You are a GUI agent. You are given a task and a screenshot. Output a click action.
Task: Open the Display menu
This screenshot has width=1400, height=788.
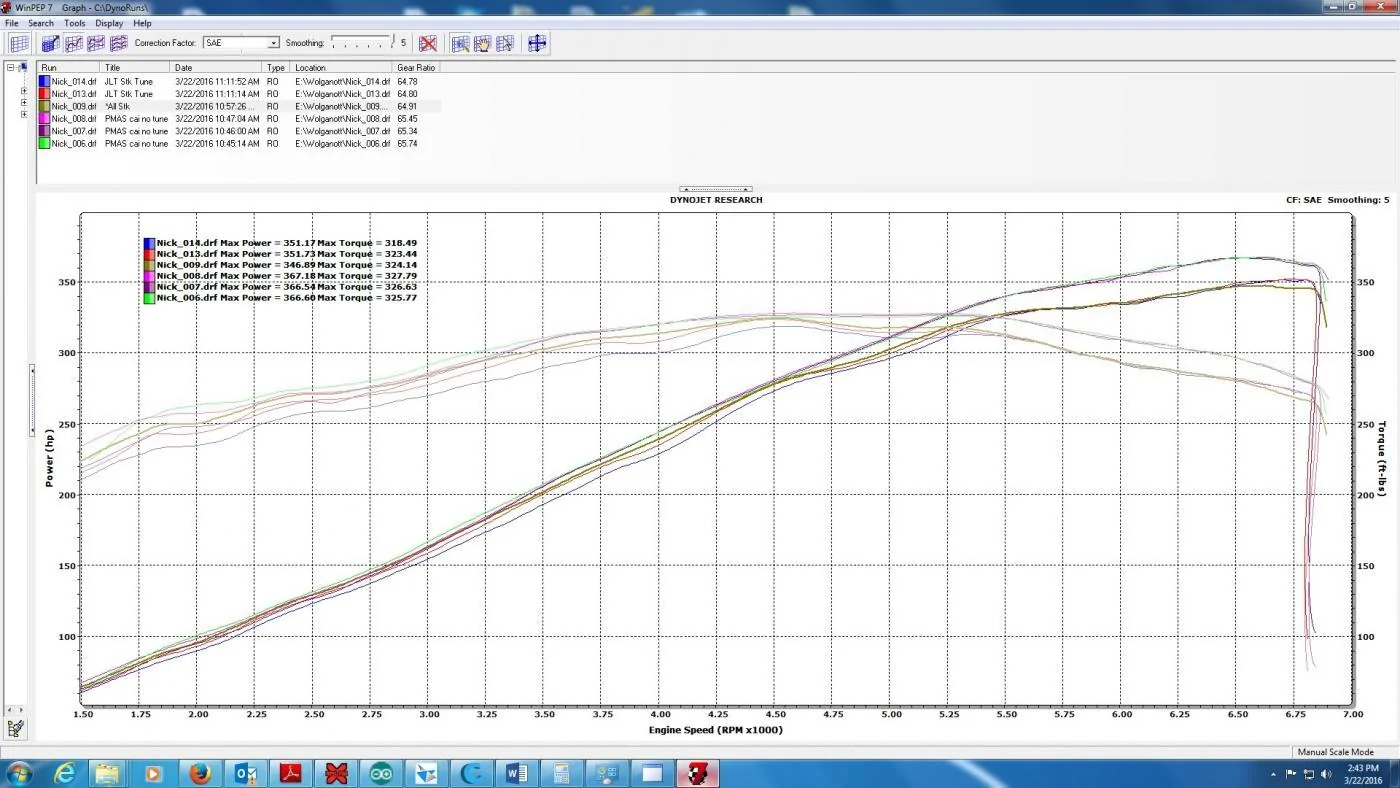pos(109,23)
